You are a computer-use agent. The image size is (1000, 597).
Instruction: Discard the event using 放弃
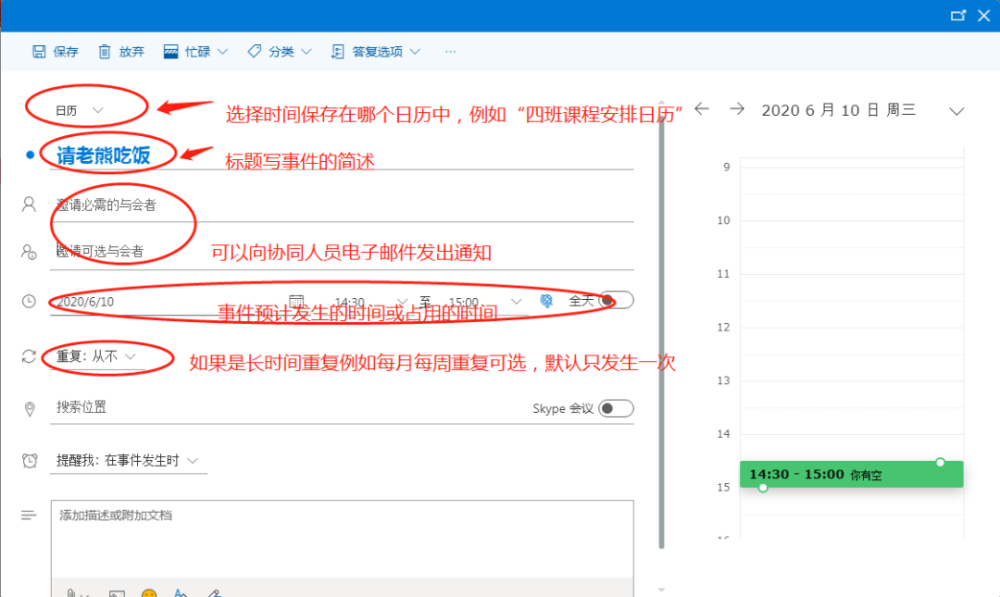click(121, 52)
